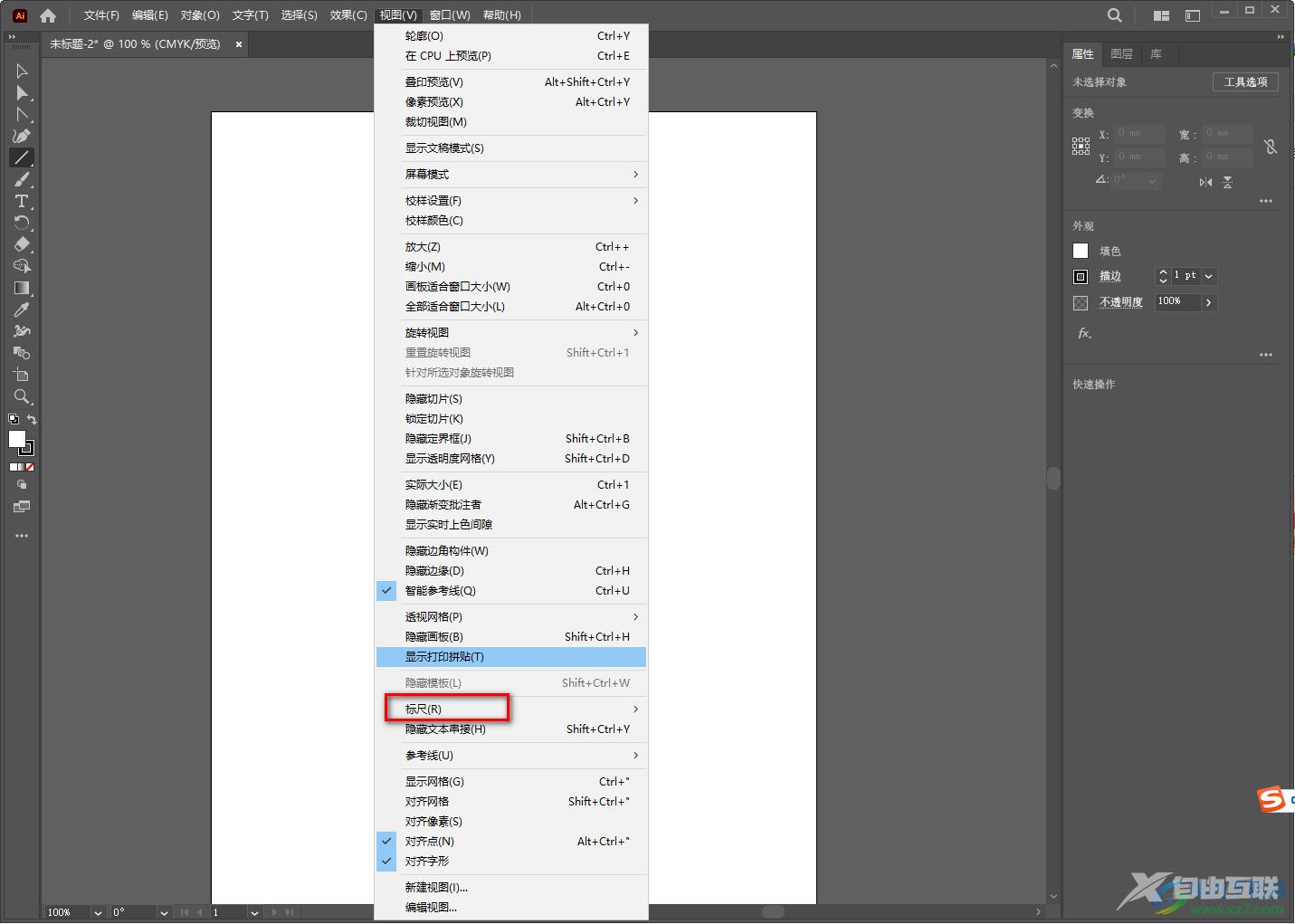Toggle Hide Bounding Box (隐藏定界框) item
Screen dimensions: 1295x924
[x=511, y=439]
